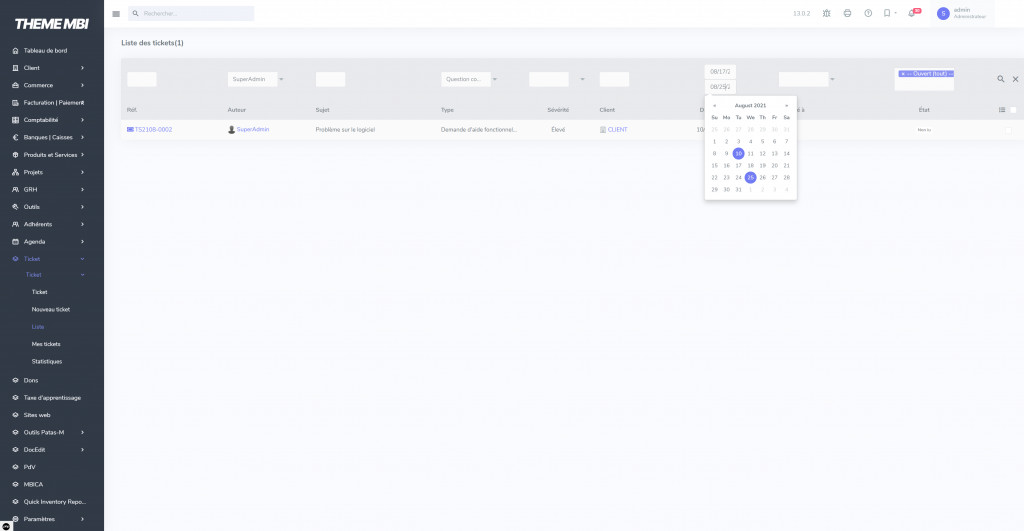
Task: Pick August 10 in the calendar
Action: pos(739,153)
